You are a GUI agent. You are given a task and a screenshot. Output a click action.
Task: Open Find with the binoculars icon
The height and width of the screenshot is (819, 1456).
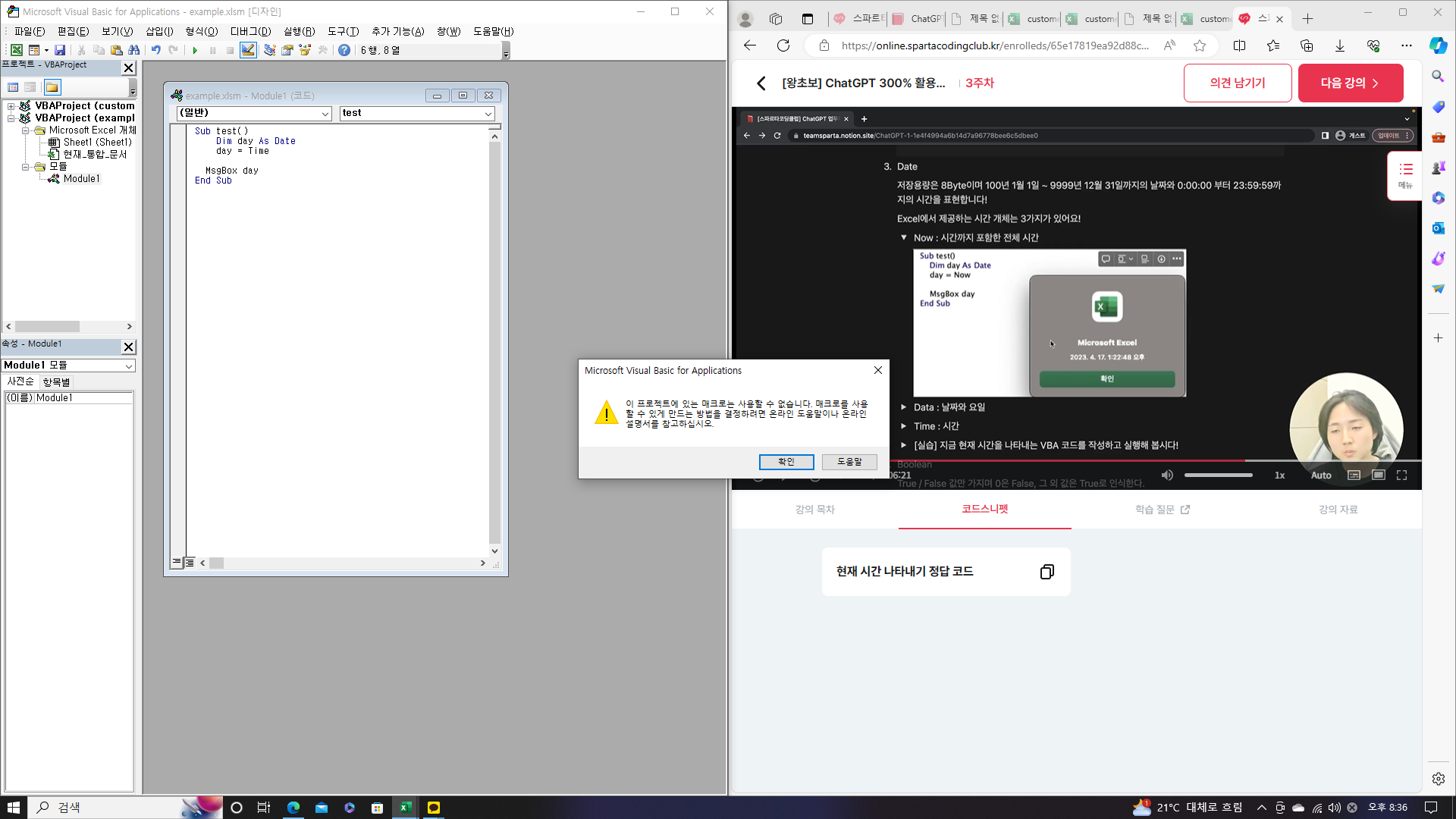point(134,50)
